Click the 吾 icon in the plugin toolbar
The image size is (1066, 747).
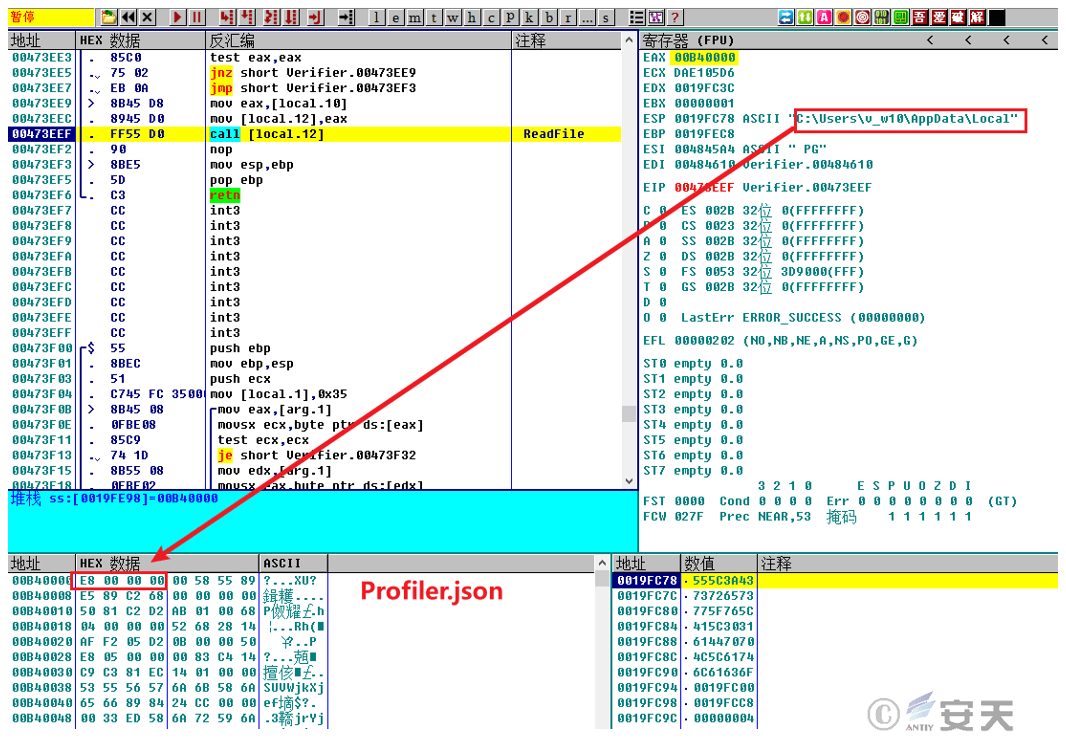click(919, 17)
